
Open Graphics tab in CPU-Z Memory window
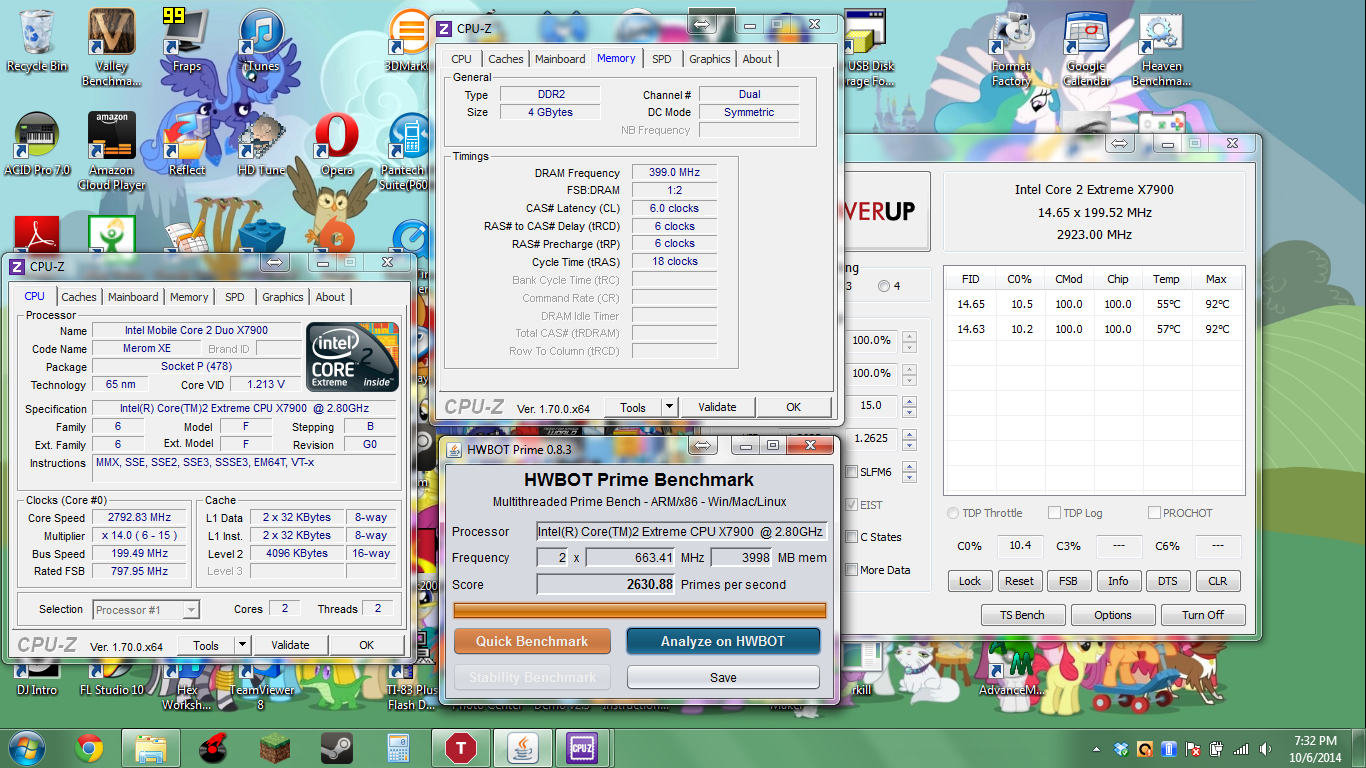pos(710,59)
